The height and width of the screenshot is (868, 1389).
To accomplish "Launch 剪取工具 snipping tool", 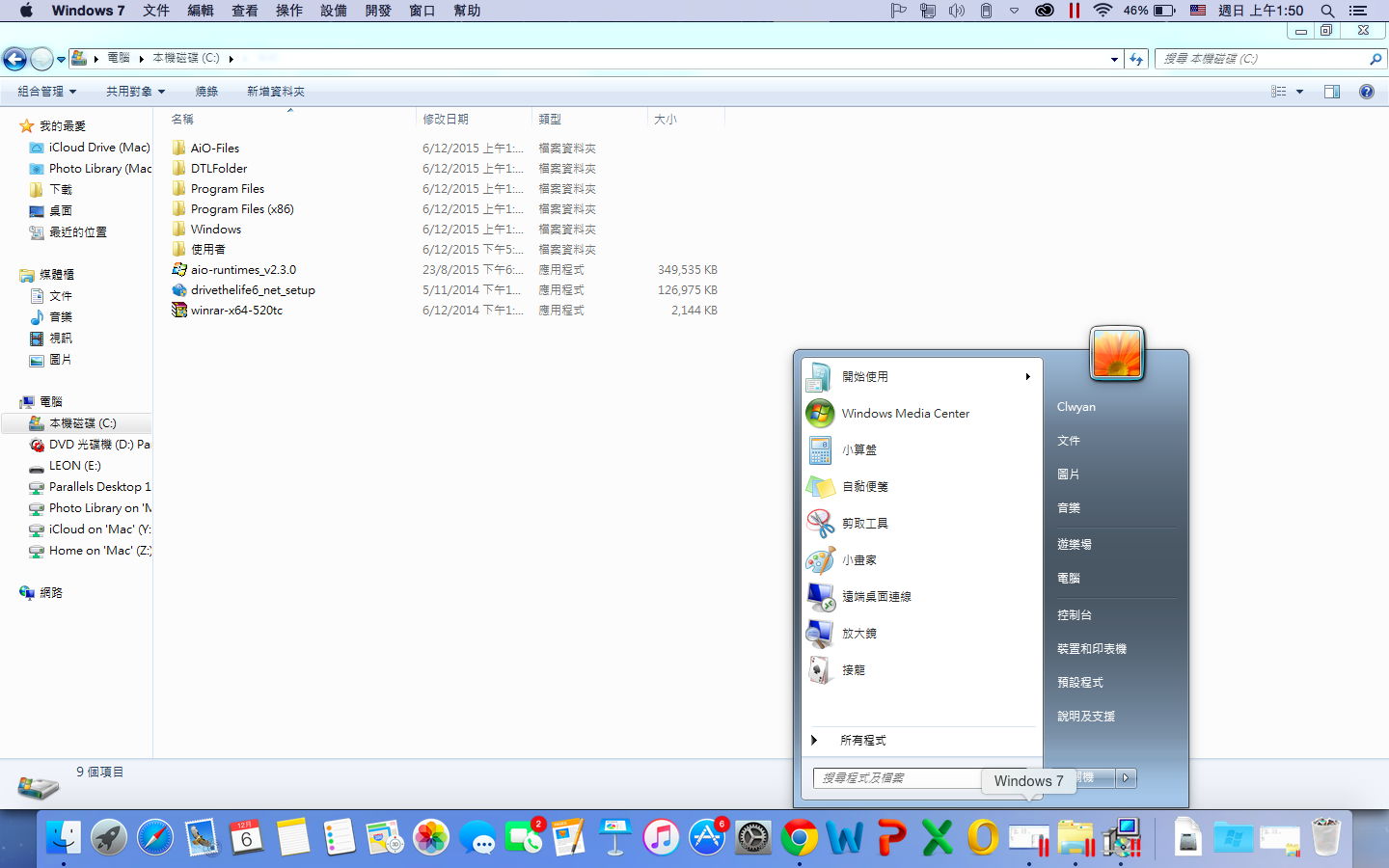I will [x=864, y=524].
